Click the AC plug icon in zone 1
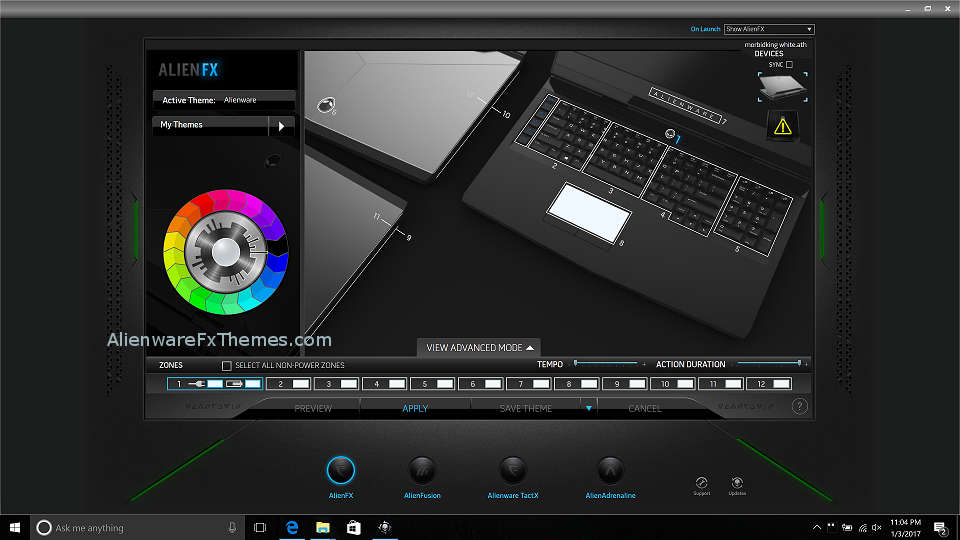This screenshot has width=960, height=540. (x=197, y=384)
